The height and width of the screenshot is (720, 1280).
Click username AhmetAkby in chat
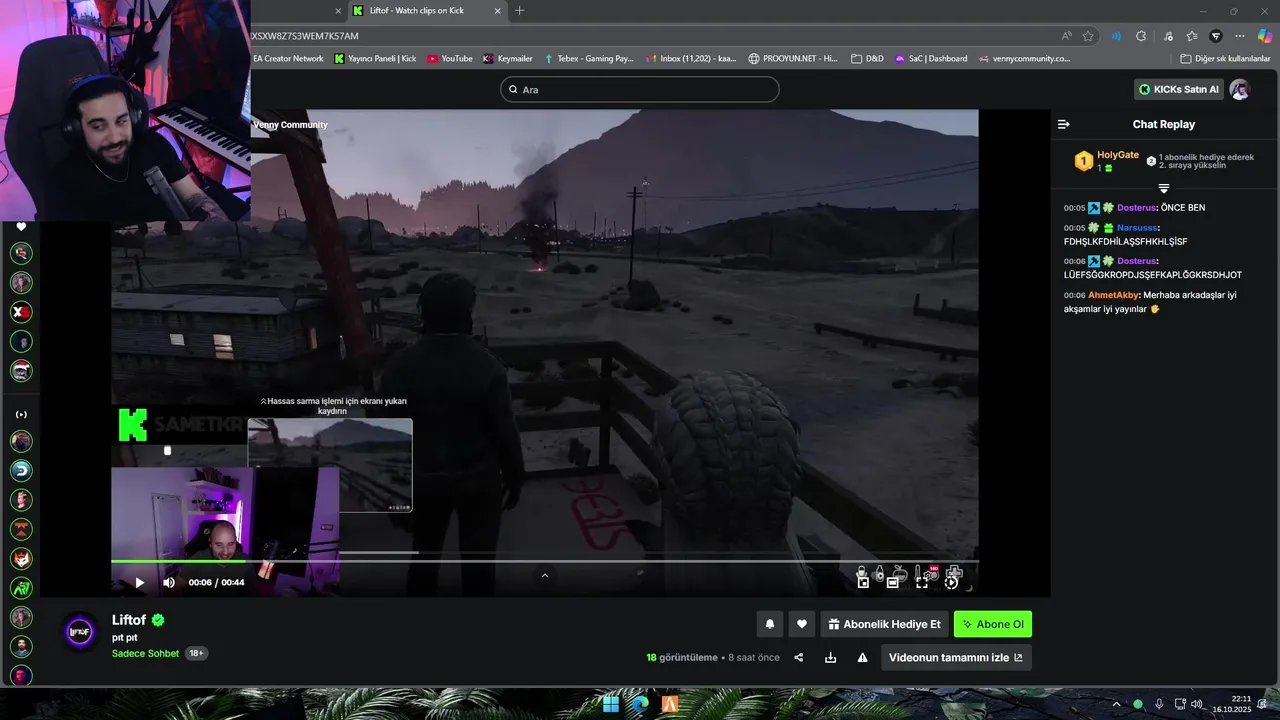pos(1113,295)
